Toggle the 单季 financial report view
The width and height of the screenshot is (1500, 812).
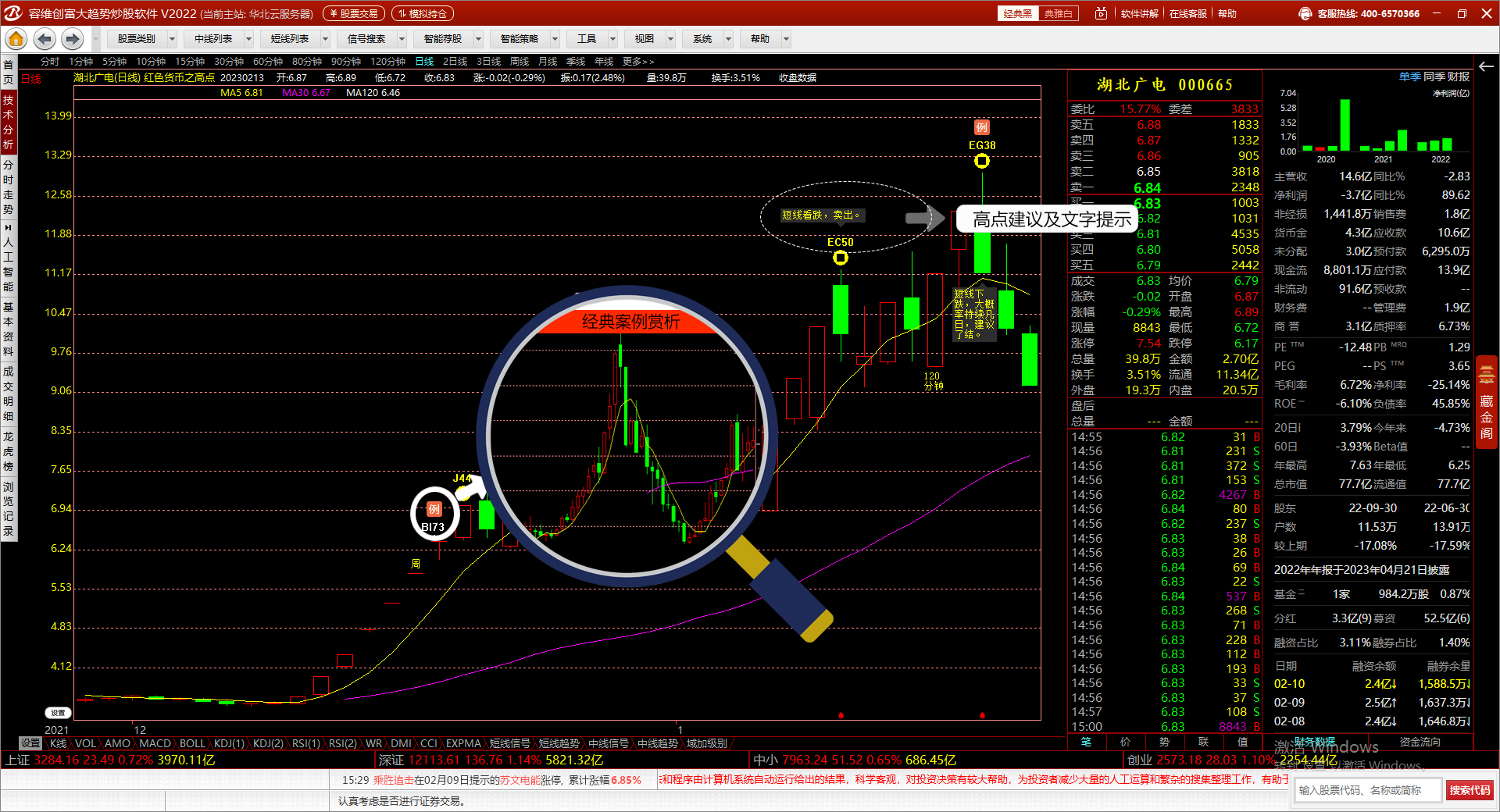coord(1409,77)
